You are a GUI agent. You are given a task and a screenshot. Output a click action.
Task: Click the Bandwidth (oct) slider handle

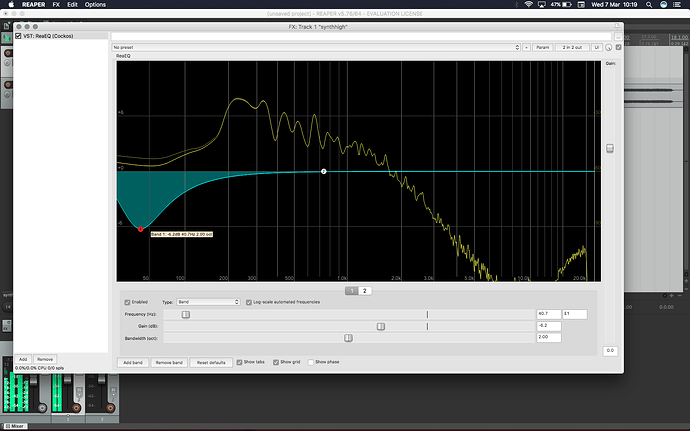(x=348, y=338)
